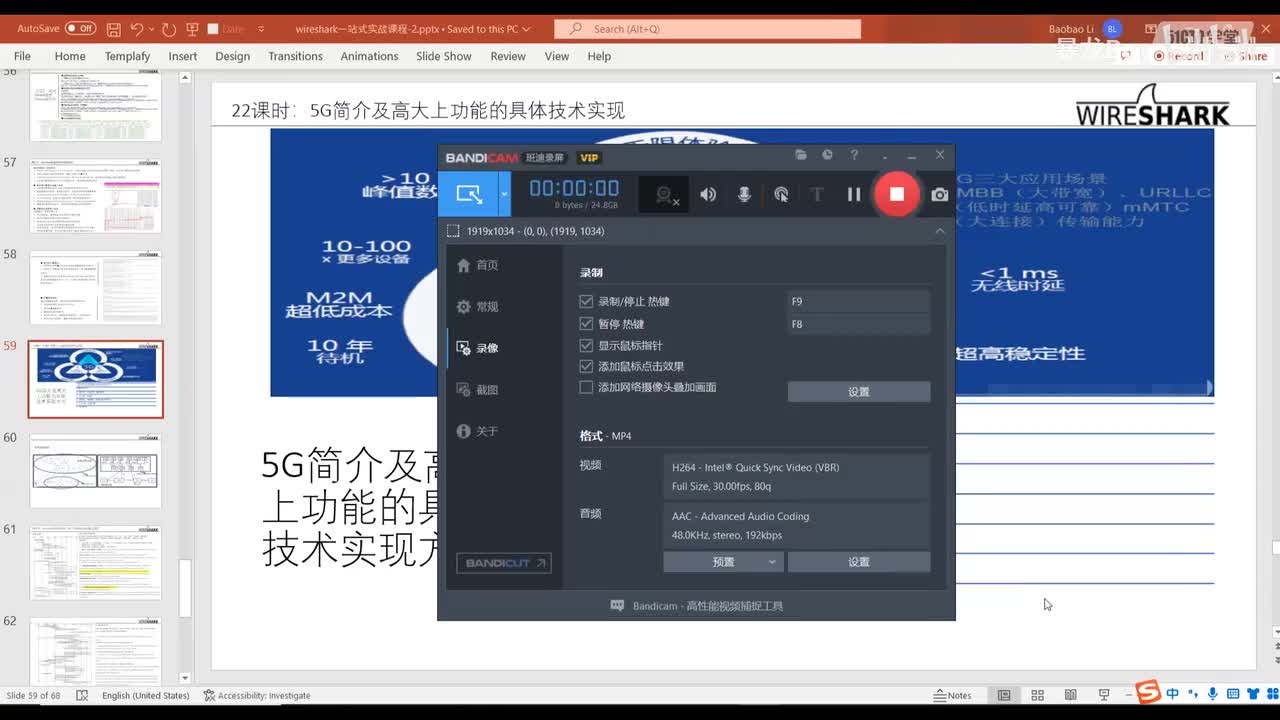Collapse the 1919x1034 capture area bar
Screen dimensions: 1280x720
pos(939,231)
